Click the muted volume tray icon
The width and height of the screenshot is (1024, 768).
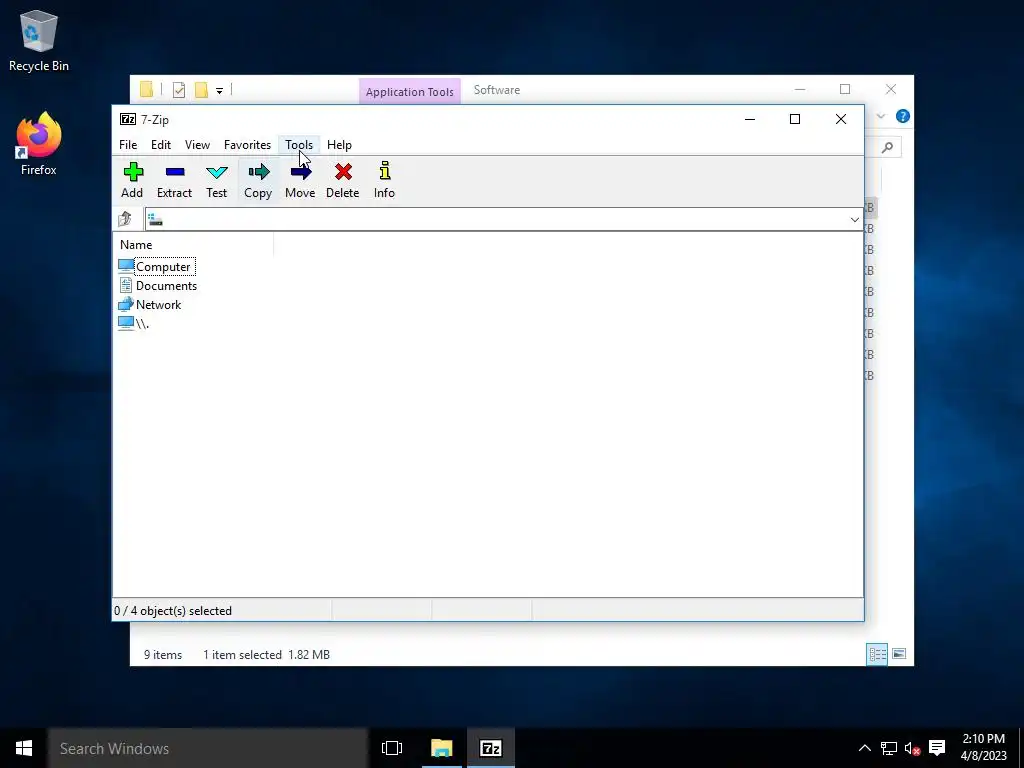(x=912, y=748)
